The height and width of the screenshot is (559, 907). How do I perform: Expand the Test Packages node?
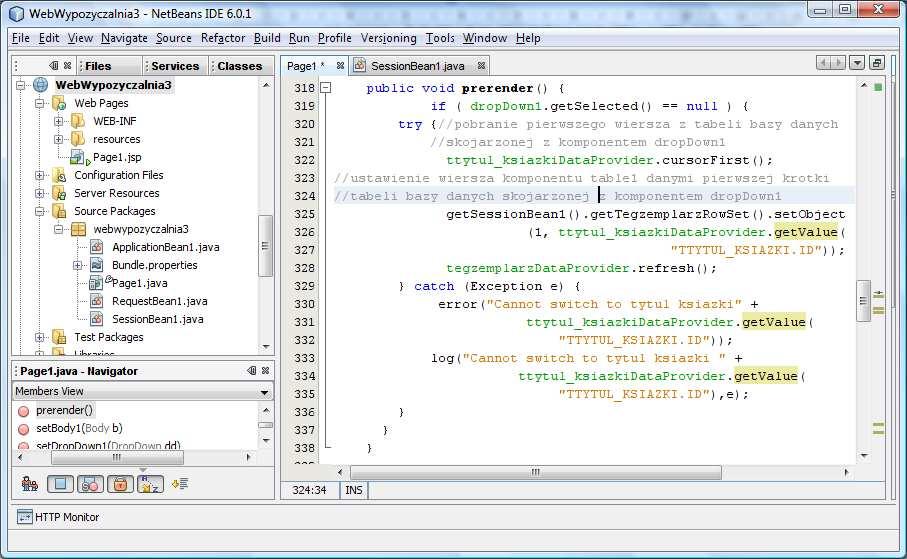coord(39,337)
